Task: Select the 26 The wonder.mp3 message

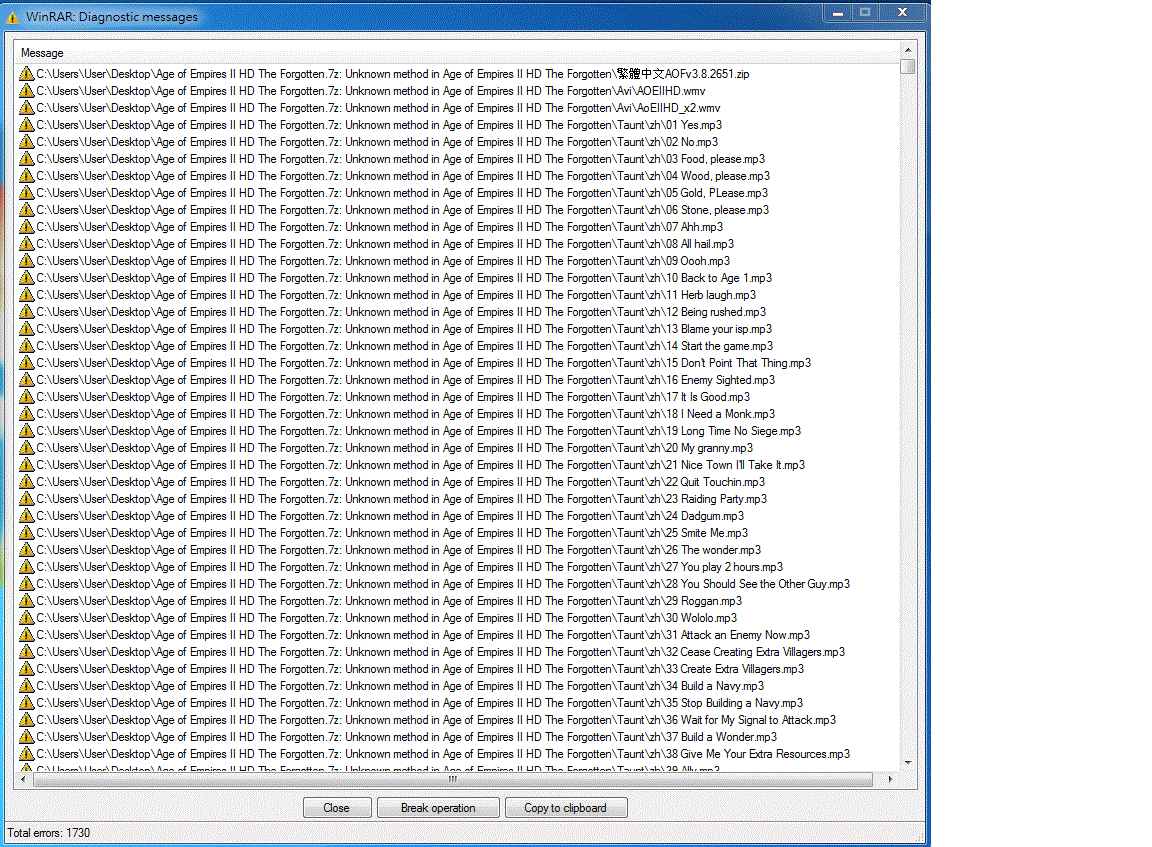Action: coord(390,549)
